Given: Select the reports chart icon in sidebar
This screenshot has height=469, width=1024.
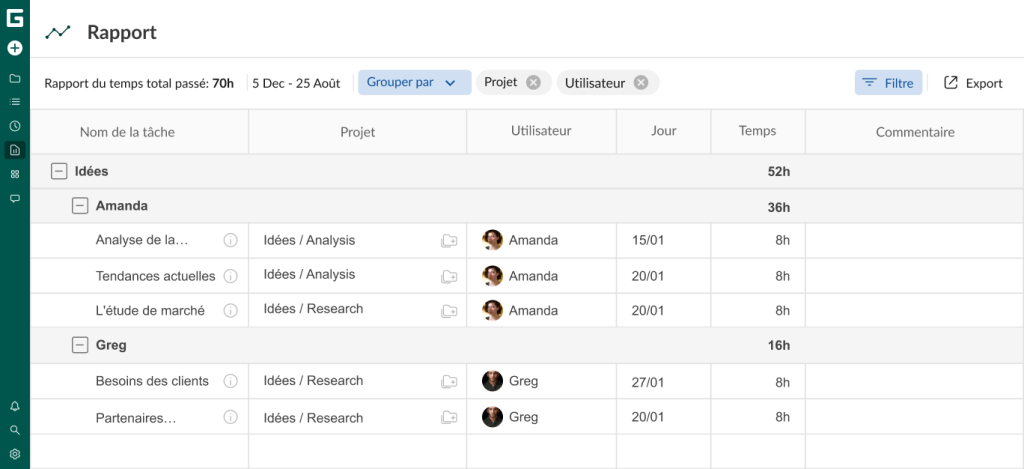Looking at the screenshot, I should (x=14, y=150).
